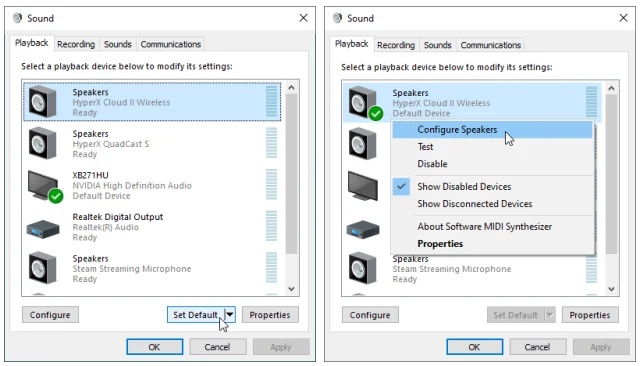641x366 pixels.
Task: Close the left Sound window
Action: (303, 18)
